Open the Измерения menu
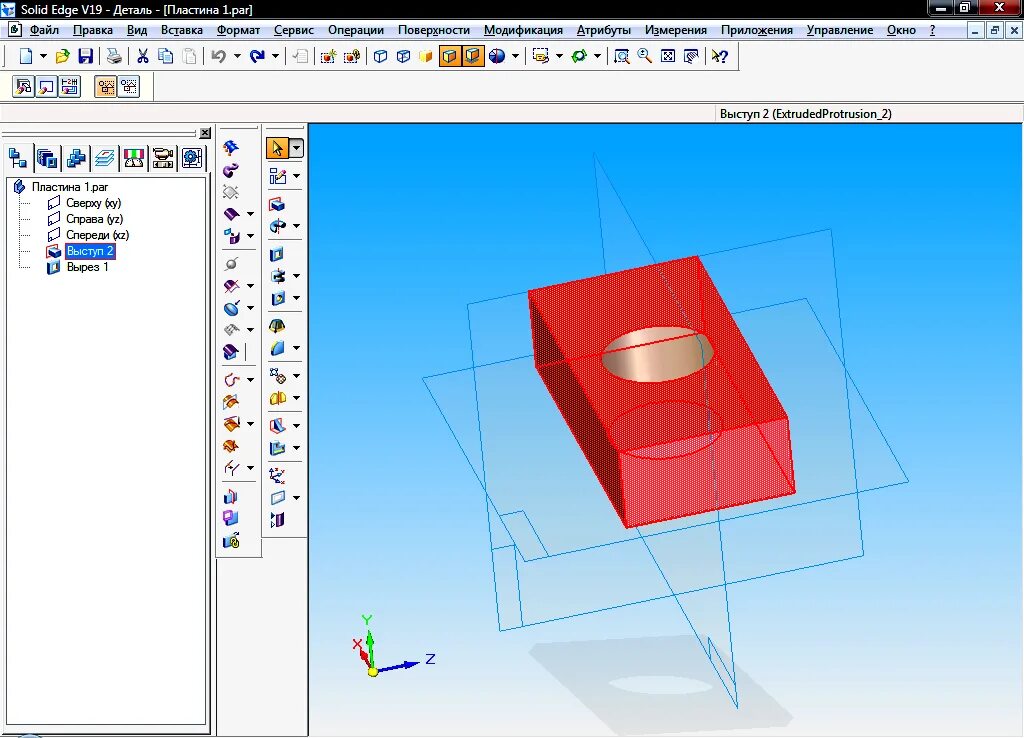 click(676, 30)
